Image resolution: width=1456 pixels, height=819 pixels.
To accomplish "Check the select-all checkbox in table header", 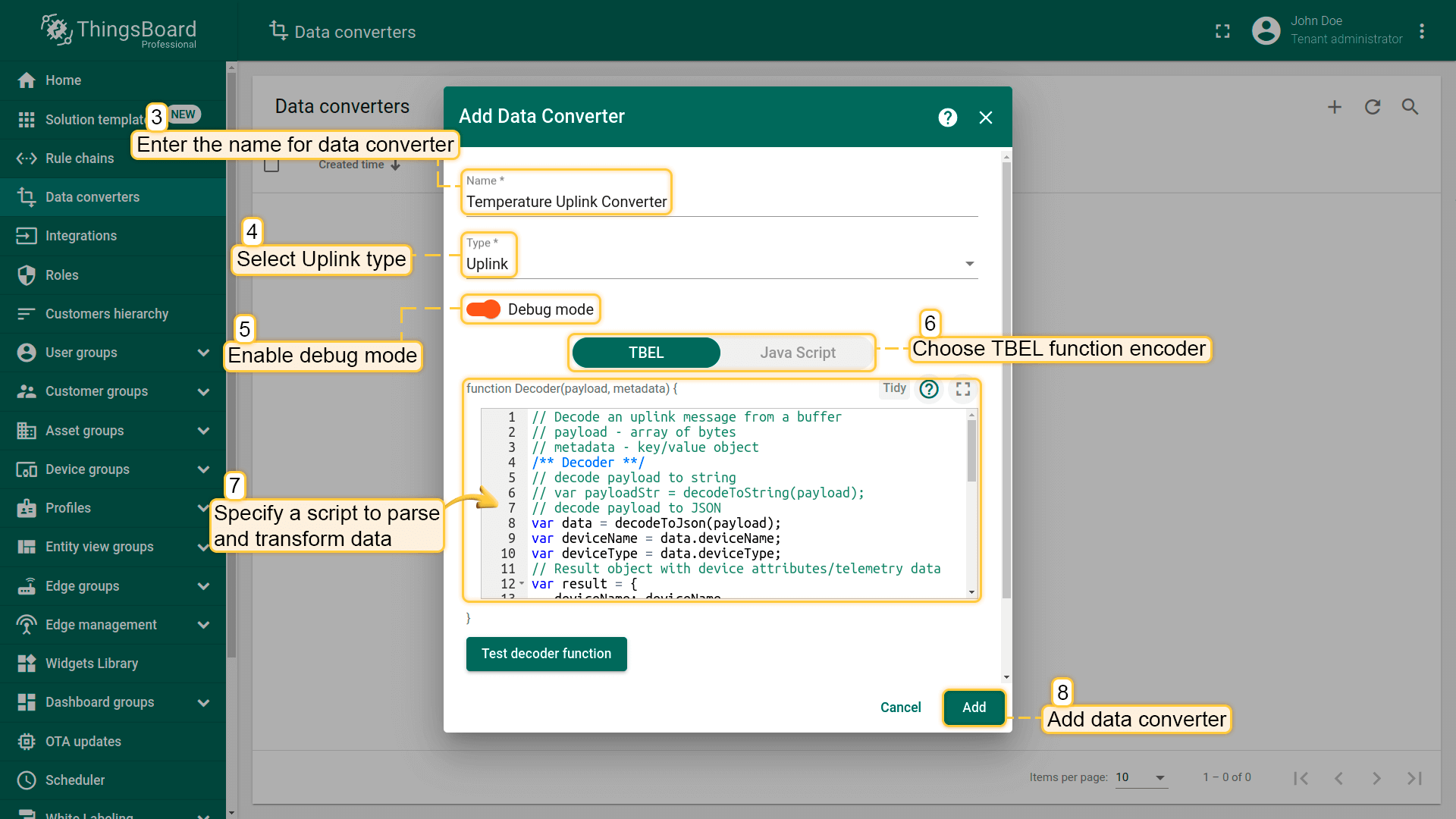I will click(271, 165).
